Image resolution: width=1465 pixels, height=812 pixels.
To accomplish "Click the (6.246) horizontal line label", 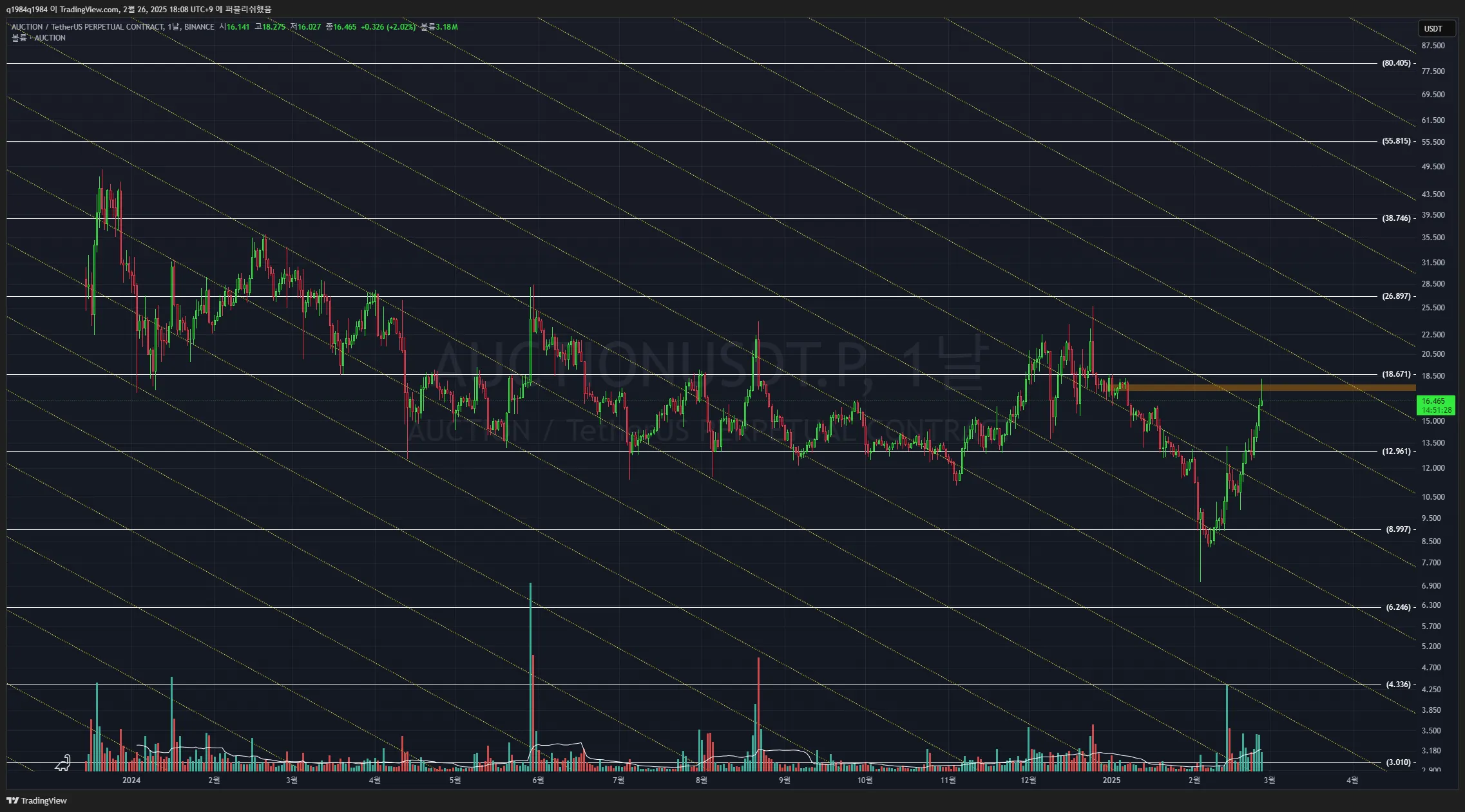I will pyautogui.click(x=1398, y=607).
